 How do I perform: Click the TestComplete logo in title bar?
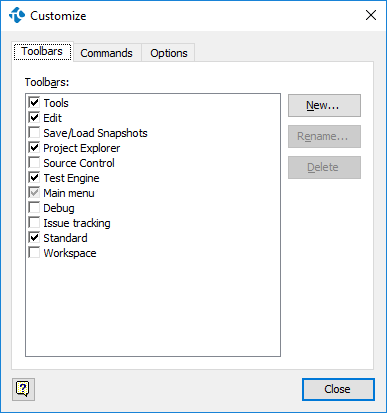17,15
